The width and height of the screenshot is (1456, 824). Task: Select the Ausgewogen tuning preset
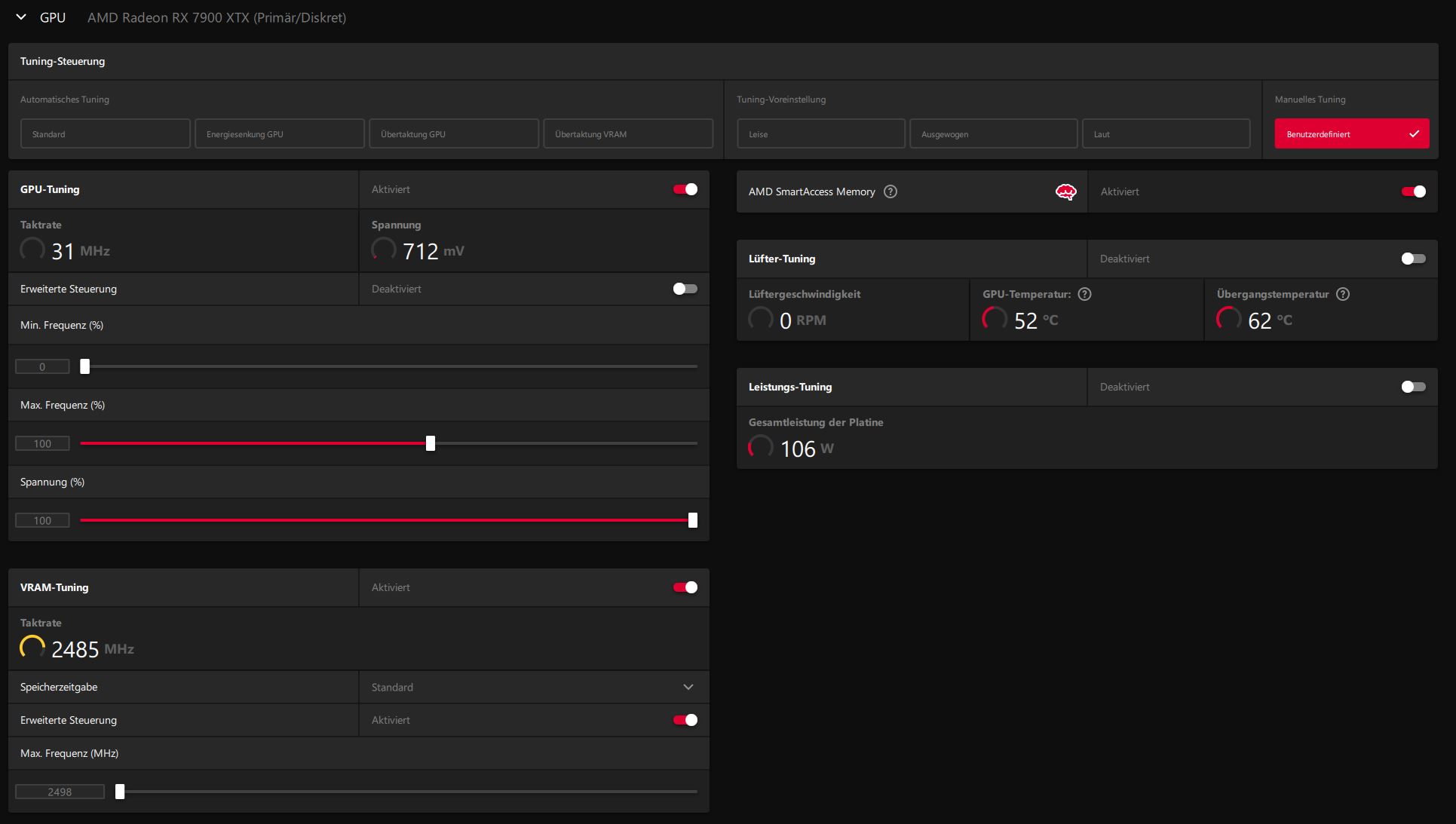[993, 134]
